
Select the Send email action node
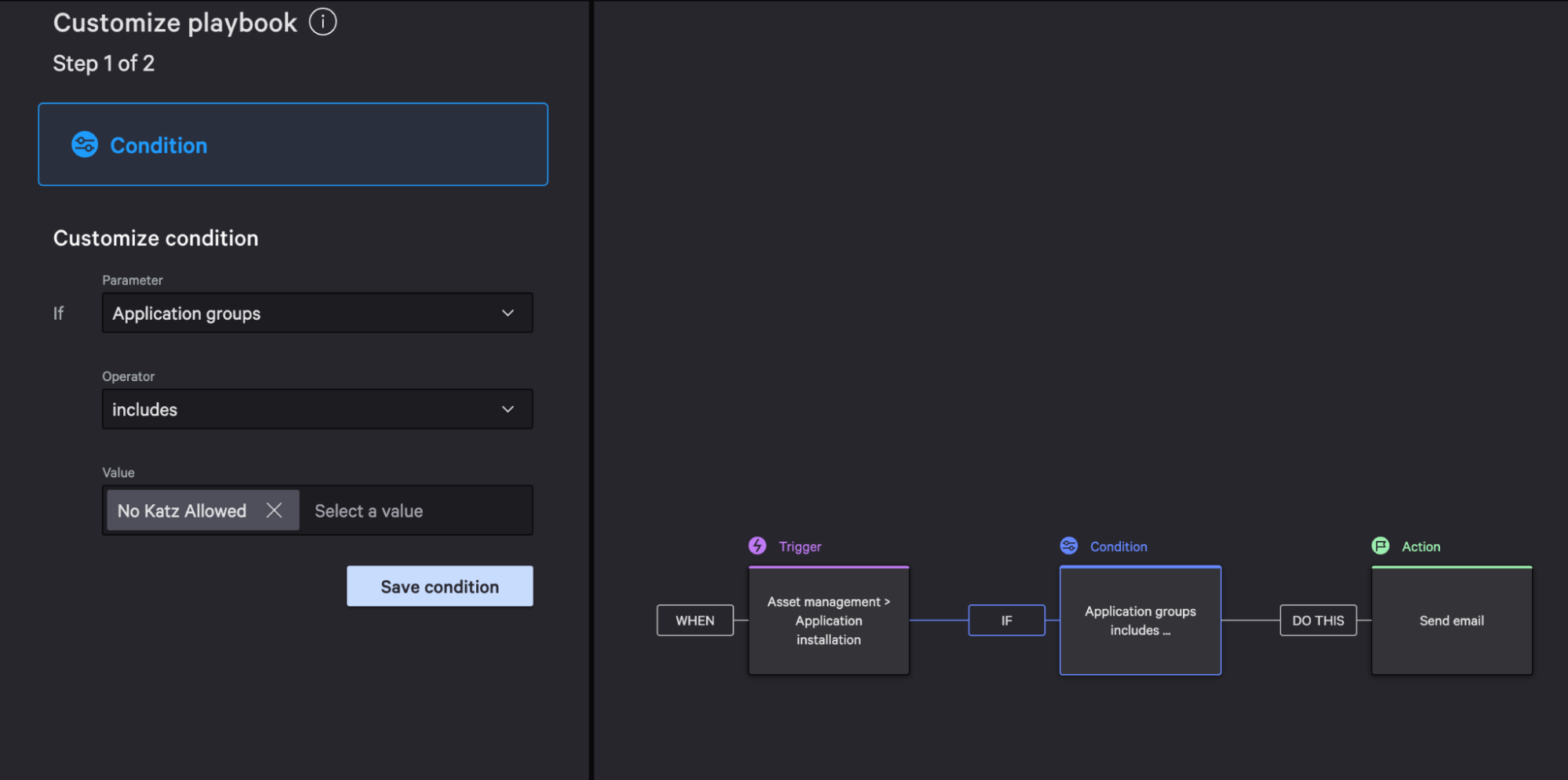click(x=1451, y=620)
